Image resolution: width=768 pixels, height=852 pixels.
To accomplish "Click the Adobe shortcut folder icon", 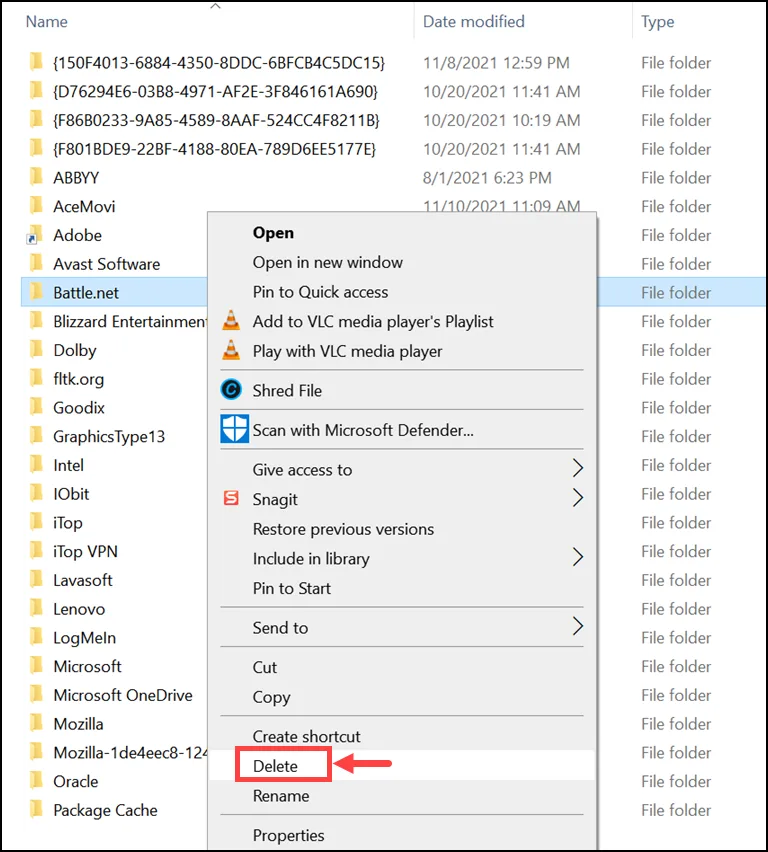I will point(35,235).
